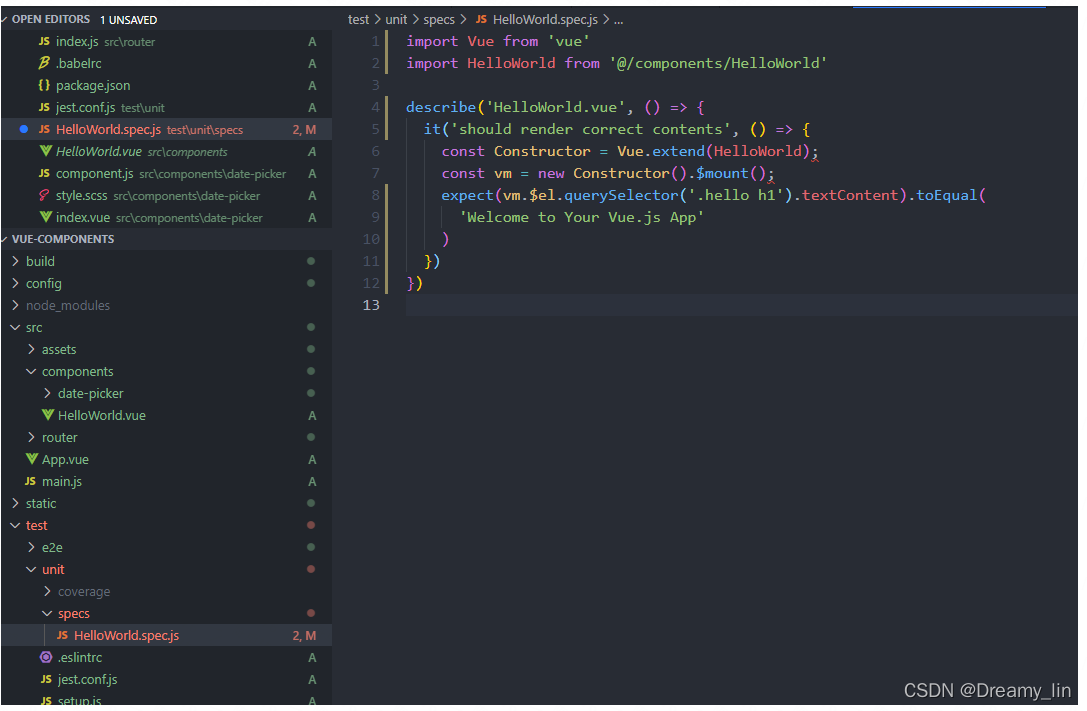Click 'Vue.extend' call in line 6

click(x=661, y=151)
